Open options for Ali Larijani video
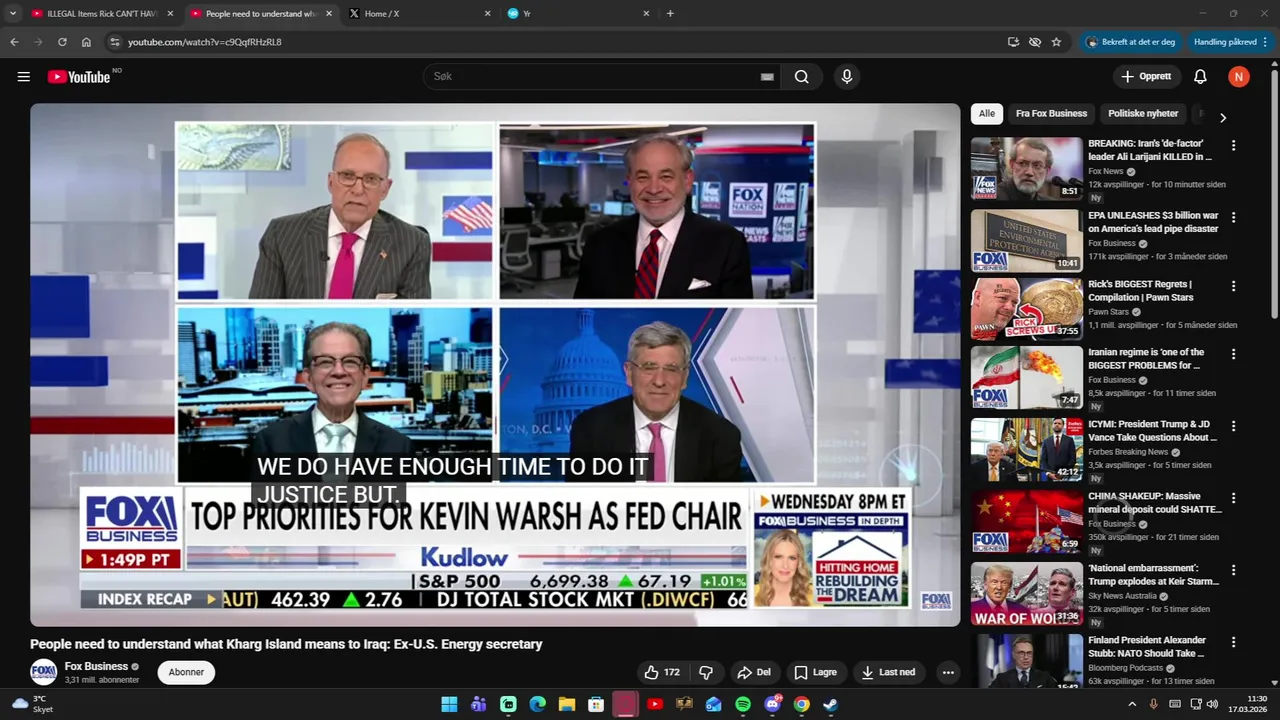The image size is (1280, 720). (x=1233, y=145)
